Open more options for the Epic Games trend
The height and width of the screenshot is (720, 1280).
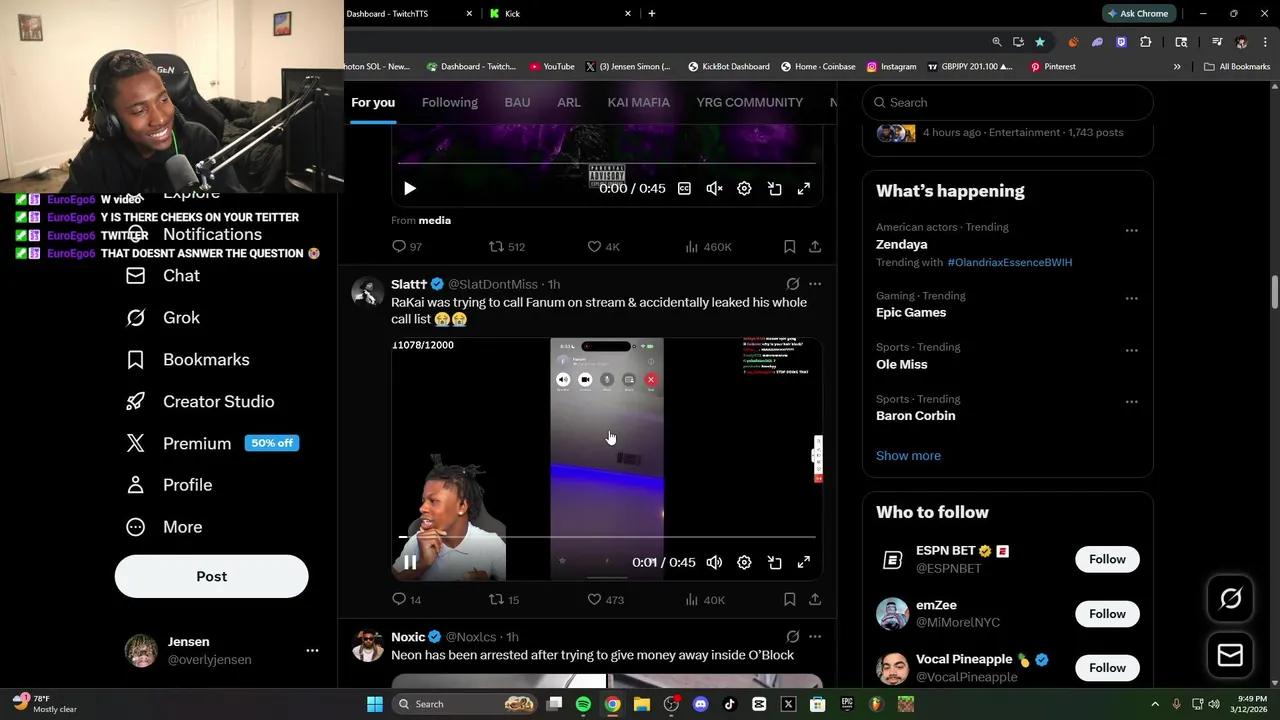tap(1131, 298)
